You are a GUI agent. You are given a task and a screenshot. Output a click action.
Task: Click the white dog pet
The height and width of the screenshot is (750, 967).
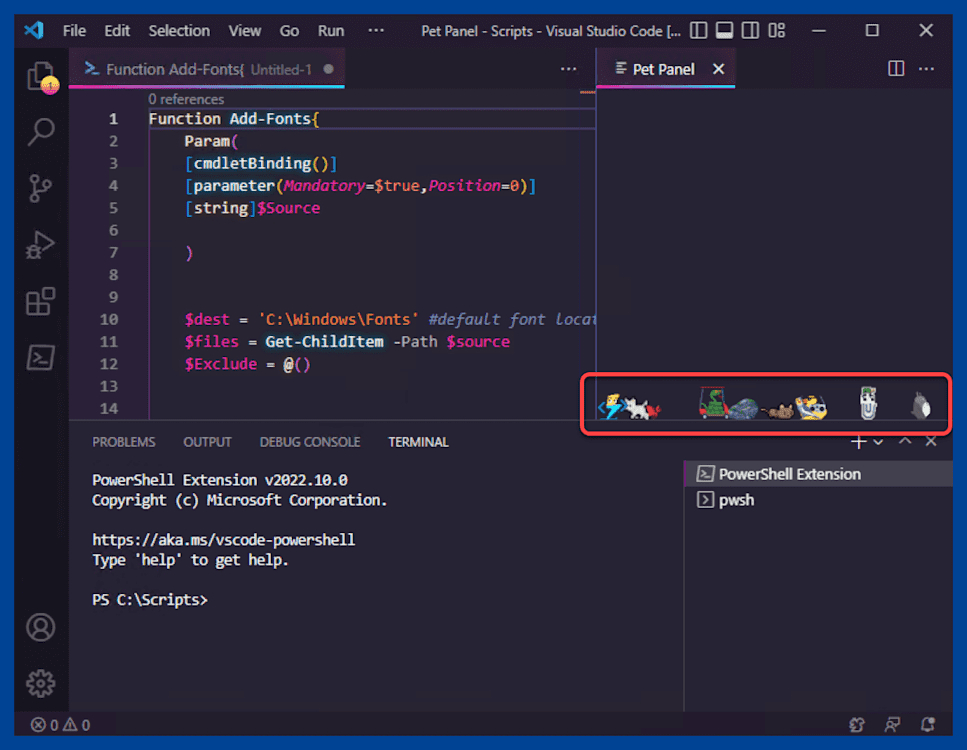637,408
